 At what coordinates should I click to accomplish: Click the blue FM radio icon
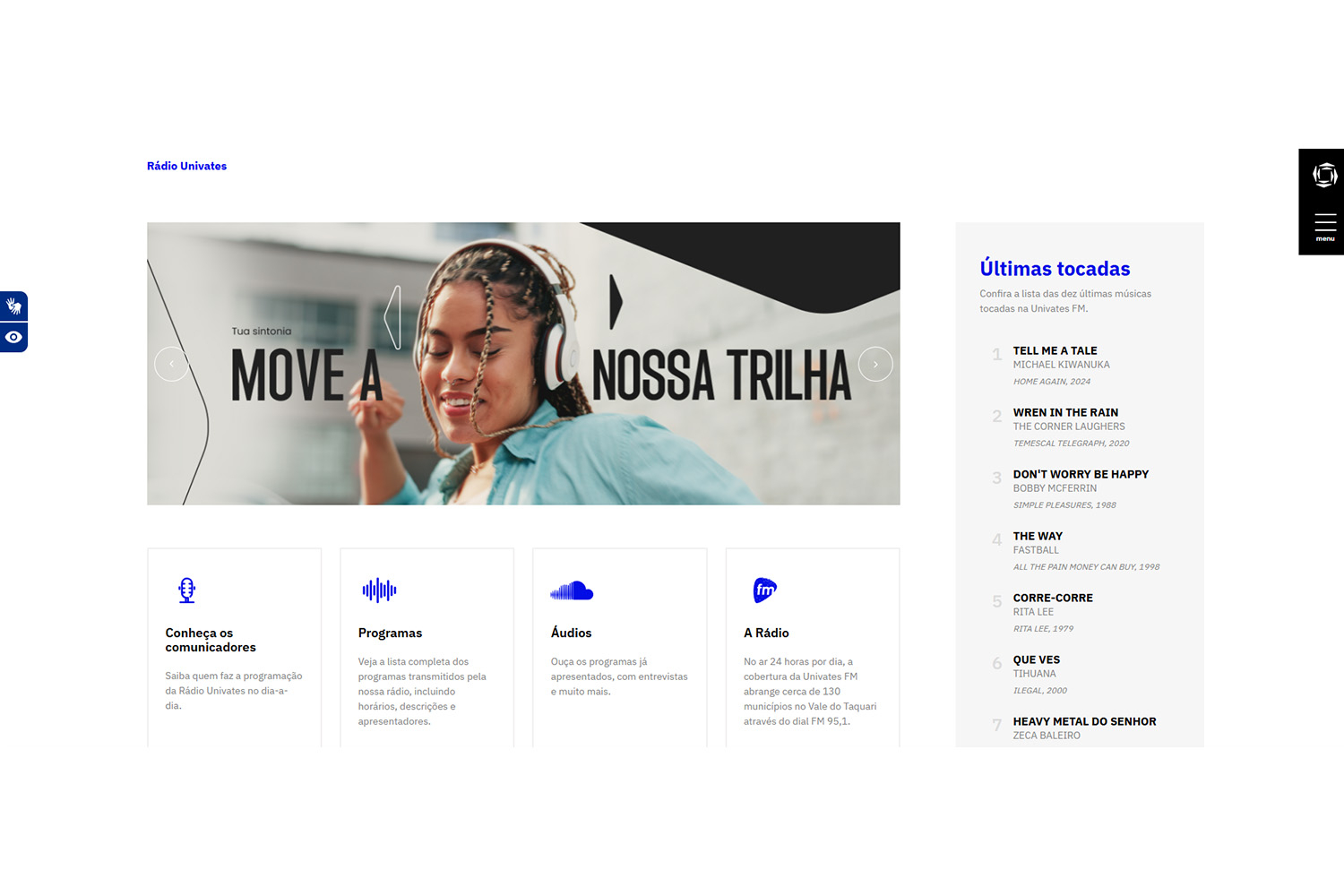coord(764,590)
